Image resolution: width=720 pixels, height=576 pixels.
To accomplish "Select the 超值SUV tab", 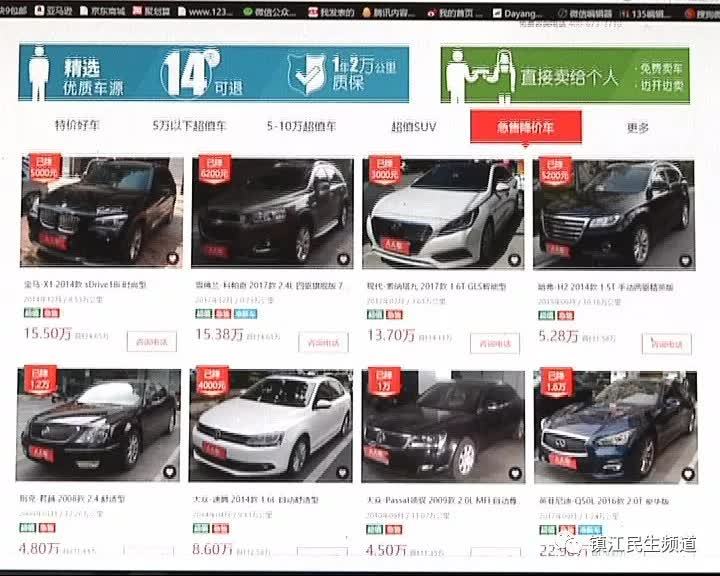I will click(413, 127).
